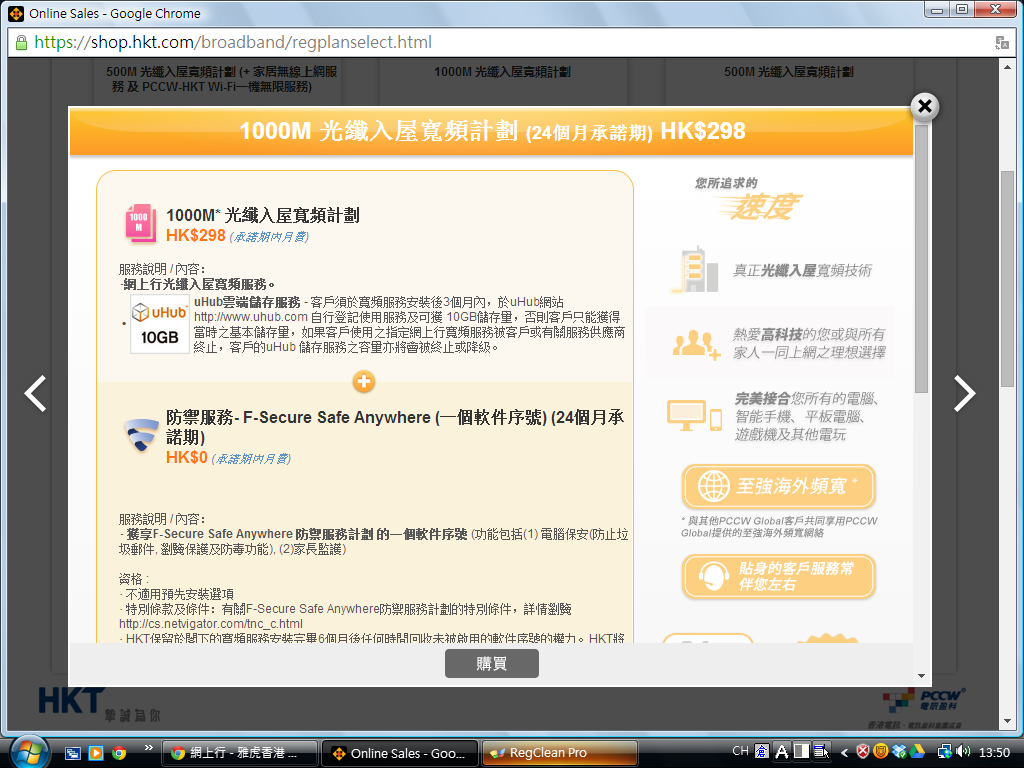The width and height of the screenshot is (1024, 768).
Task: Click the CH language indicator
Action: pos(741,751)
